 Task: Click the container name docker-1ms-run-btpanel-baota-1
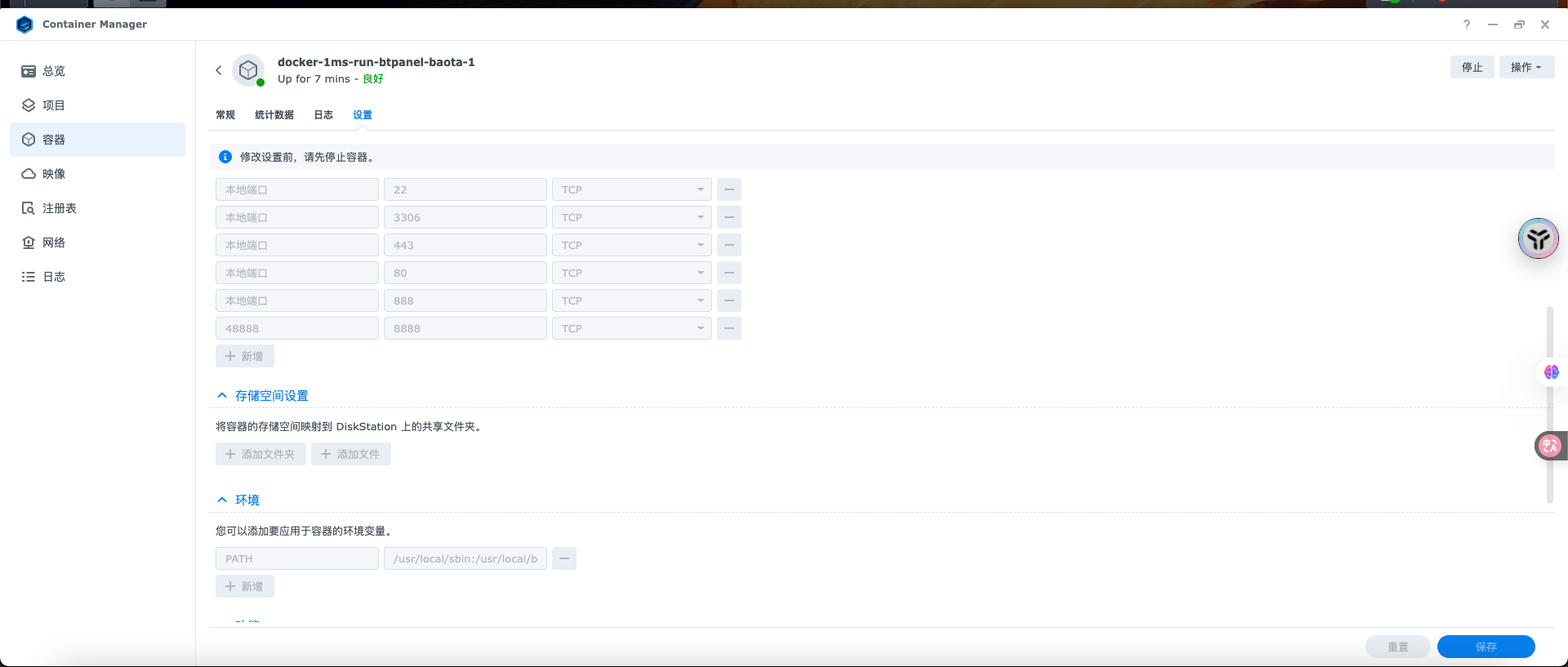tap(376, 62)
